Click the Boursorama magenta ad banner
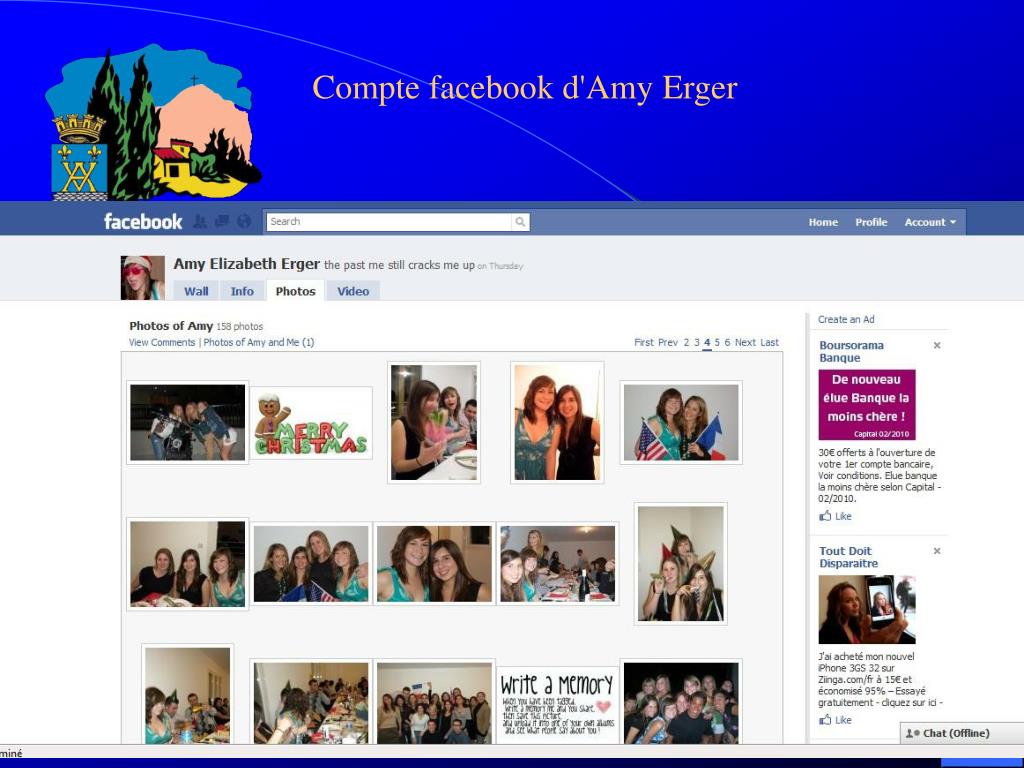Viewport: 1024px width, 768px height. pyautogui.click(x=867, y=405)
